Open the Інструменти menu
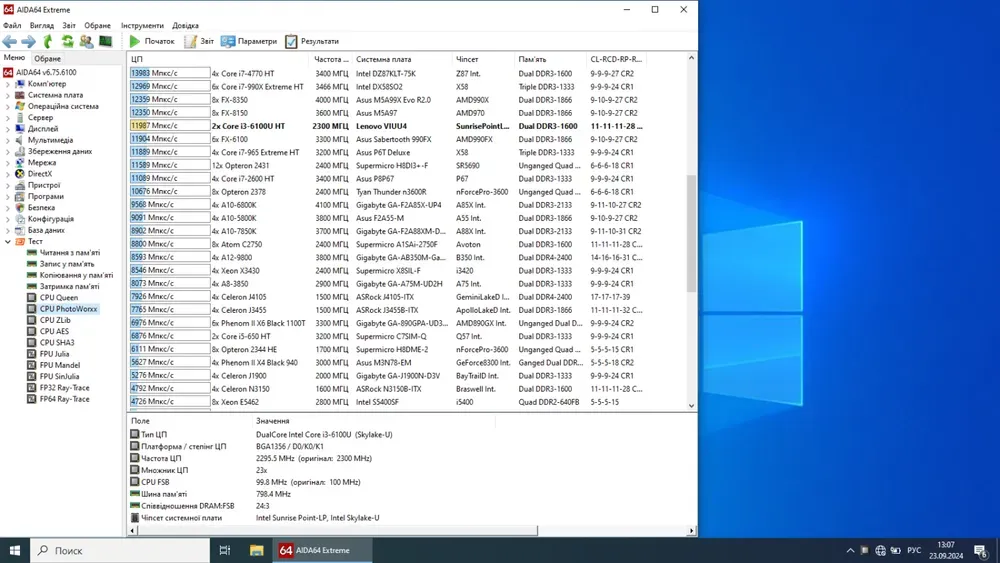1000x563 pixels. tap(142, 25)
